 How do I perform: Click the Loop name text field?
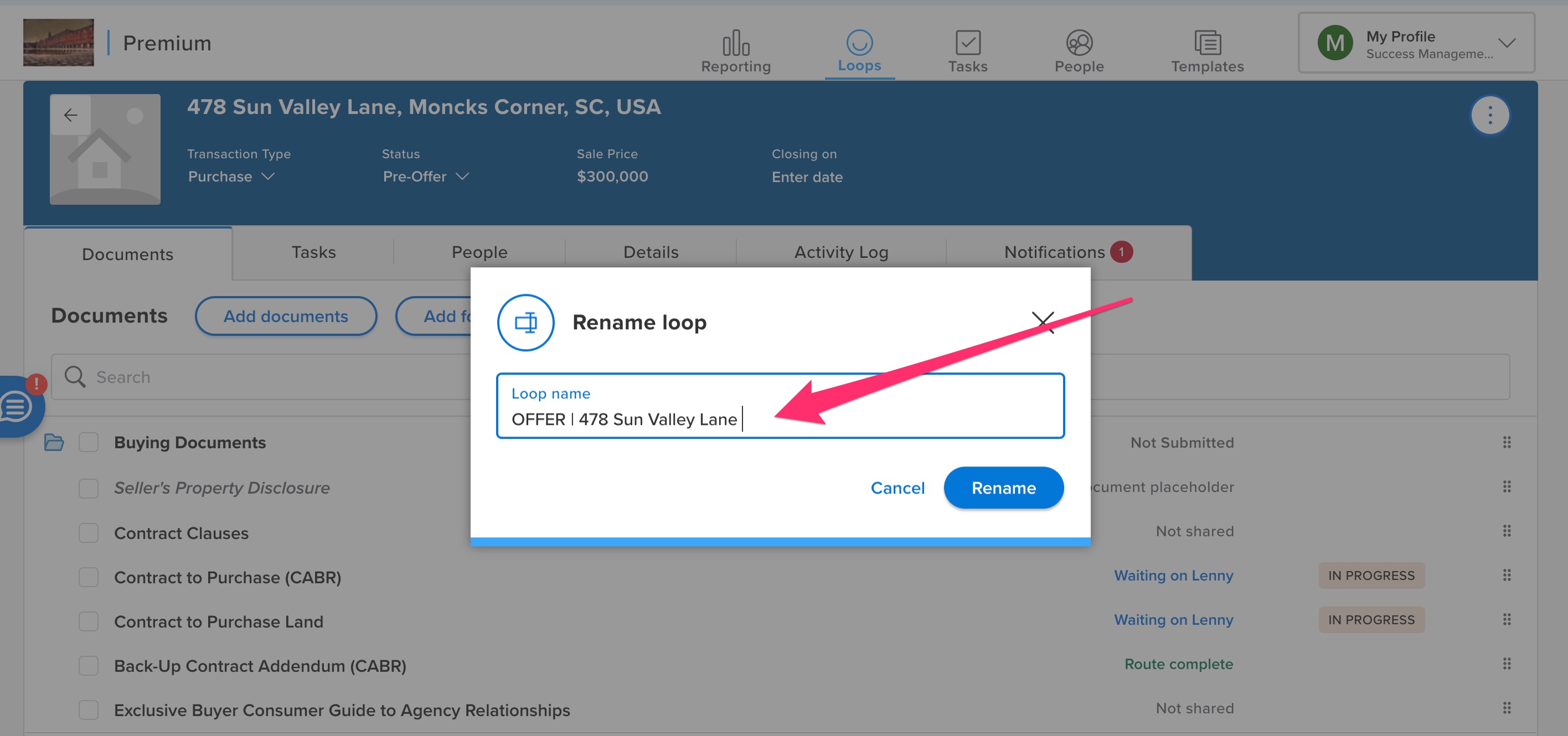[x=780, y=406]
